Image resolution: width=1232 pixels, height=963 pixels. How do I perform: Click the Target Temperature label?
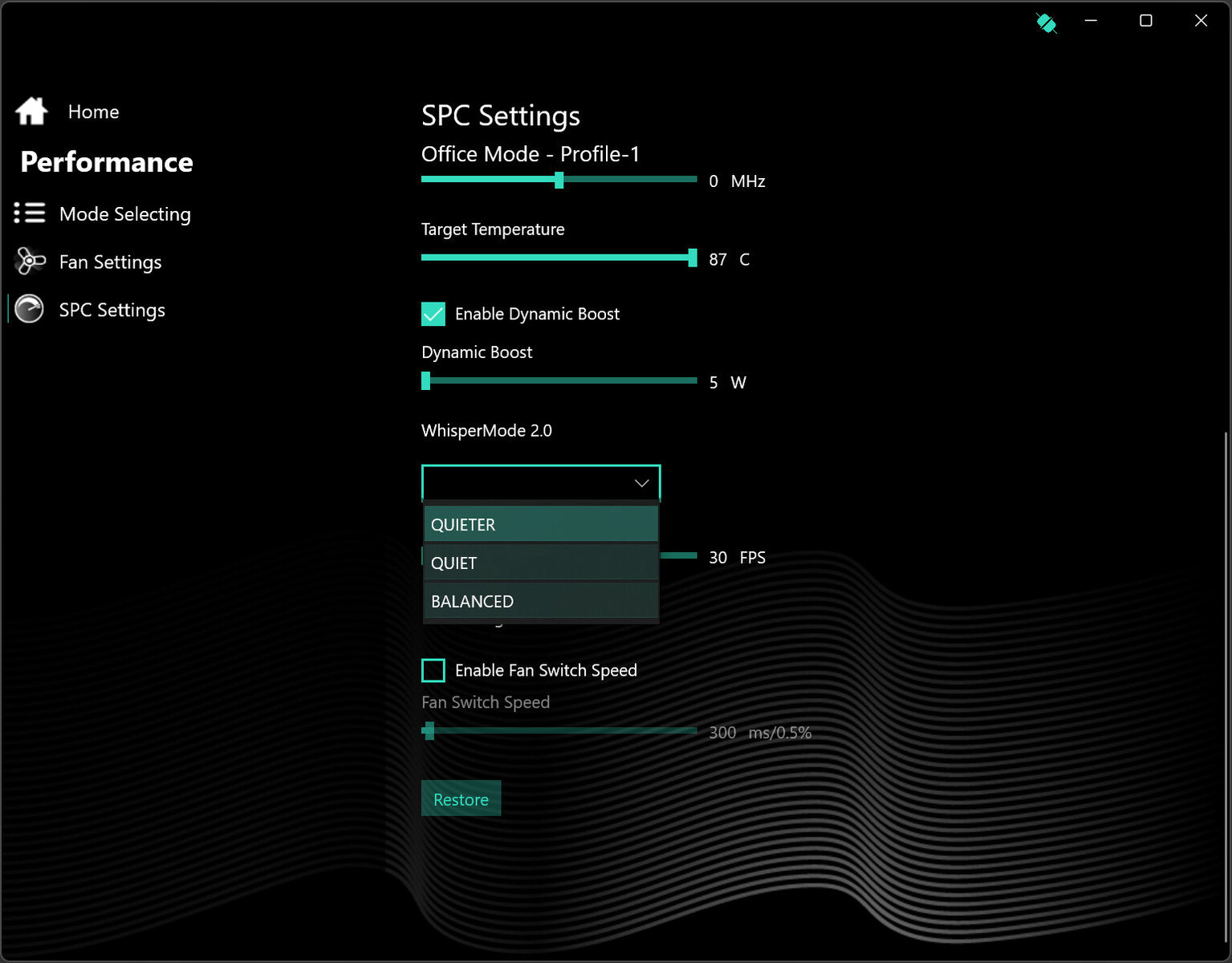coord(493,230)
